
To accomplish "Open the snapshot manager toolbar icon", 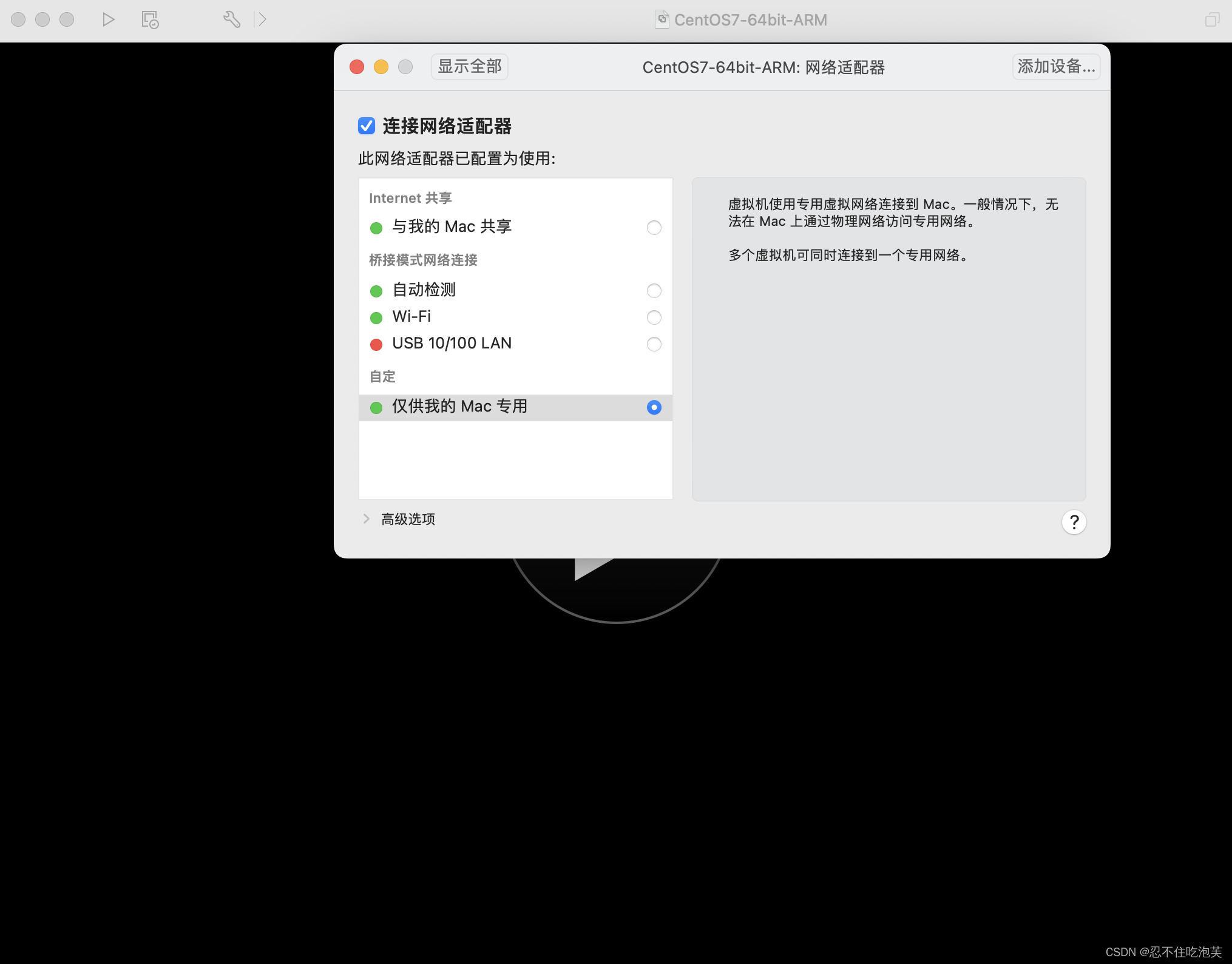I will [x=150, y=19].
